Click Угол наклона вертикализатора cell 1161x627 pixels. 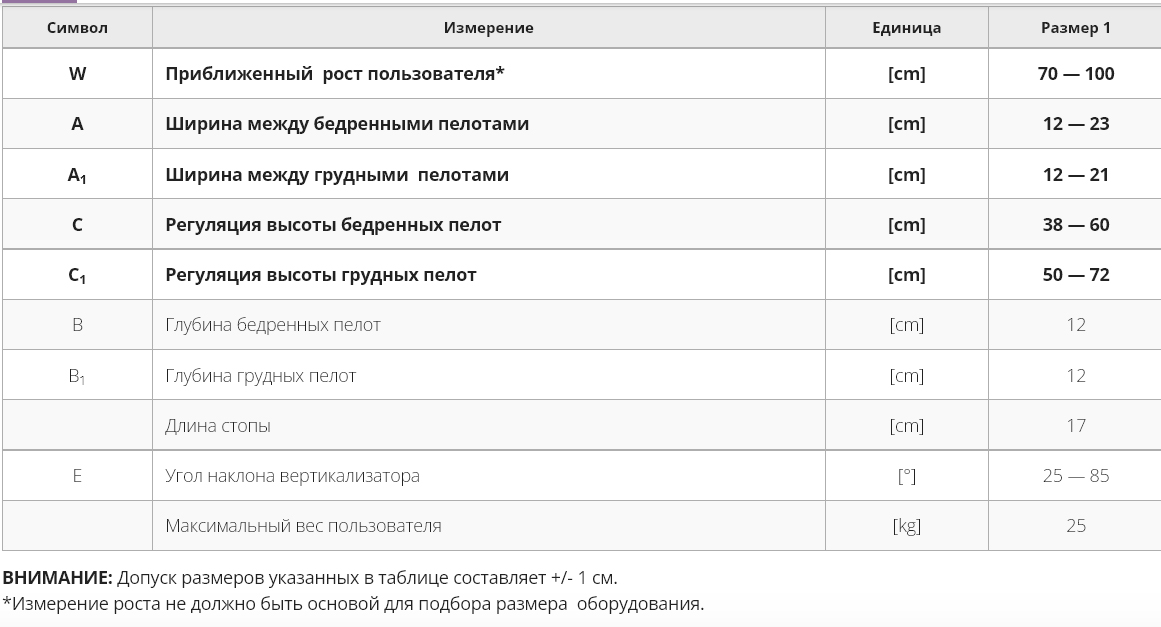489,476
